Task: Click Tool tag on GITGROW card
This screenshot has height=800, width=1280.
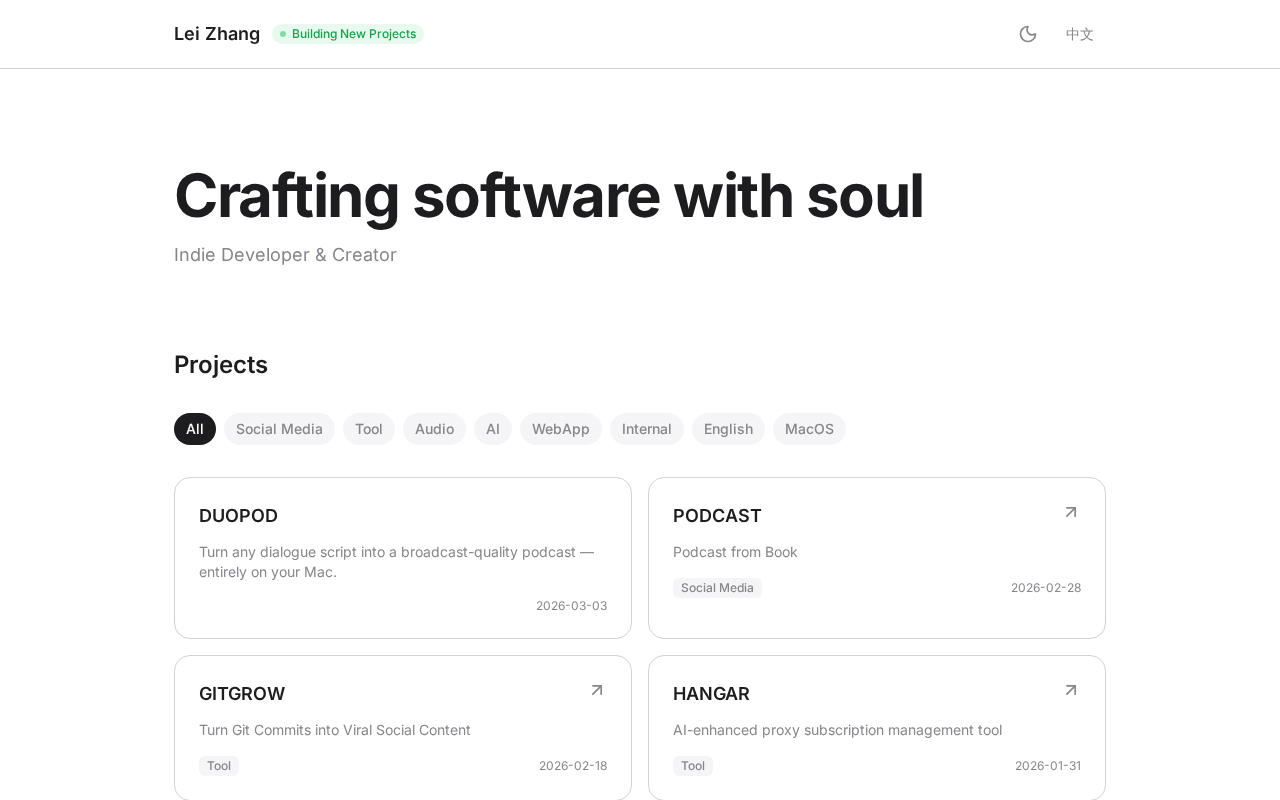Action: (x=219, y=766)
